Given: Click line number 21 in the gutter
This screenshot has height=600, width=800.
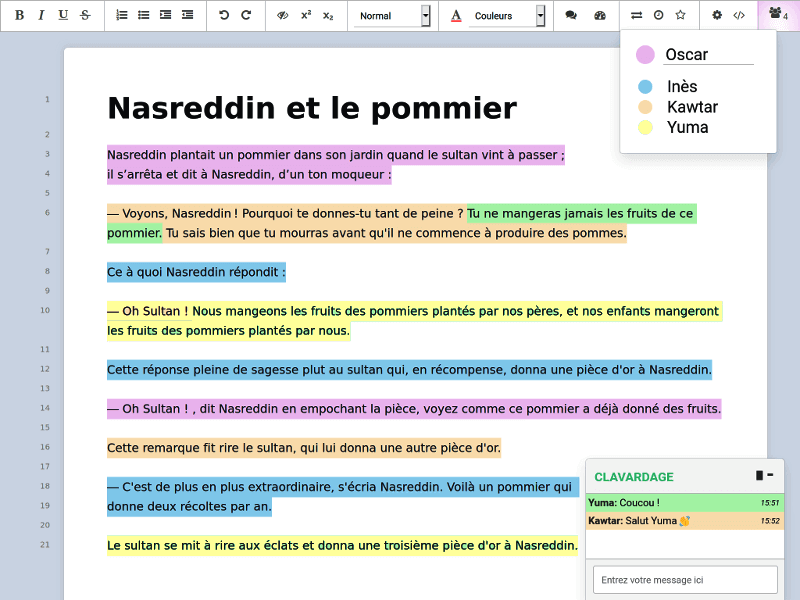Looking at the screenshot, I should tap(45, 544).
